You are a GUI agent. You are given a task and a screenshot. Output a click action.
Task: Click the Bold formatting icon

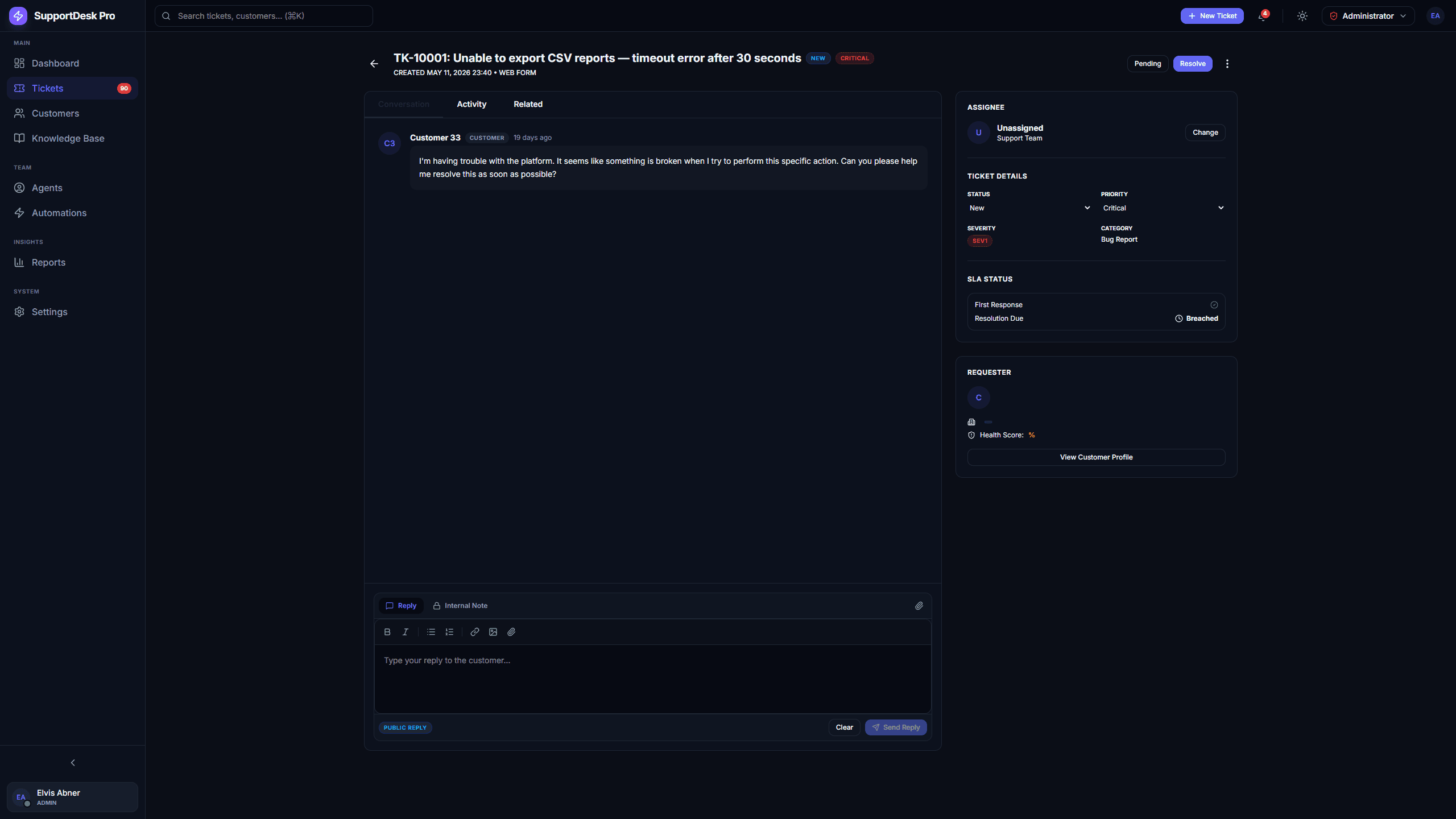pyautogui.click(x=387, y=632)
